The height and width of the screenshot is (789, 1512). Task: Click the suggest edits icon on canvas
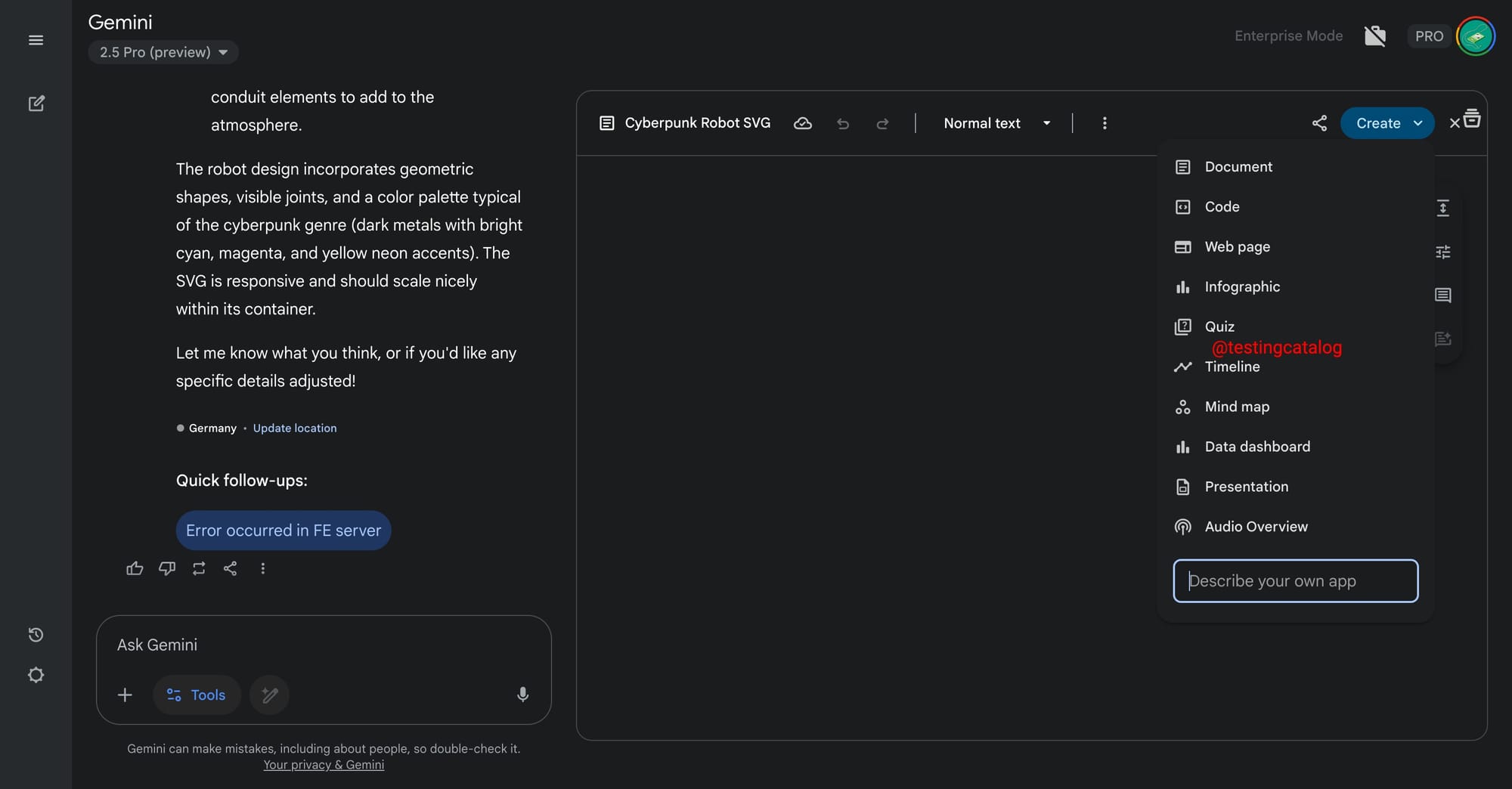point(1442,339)
